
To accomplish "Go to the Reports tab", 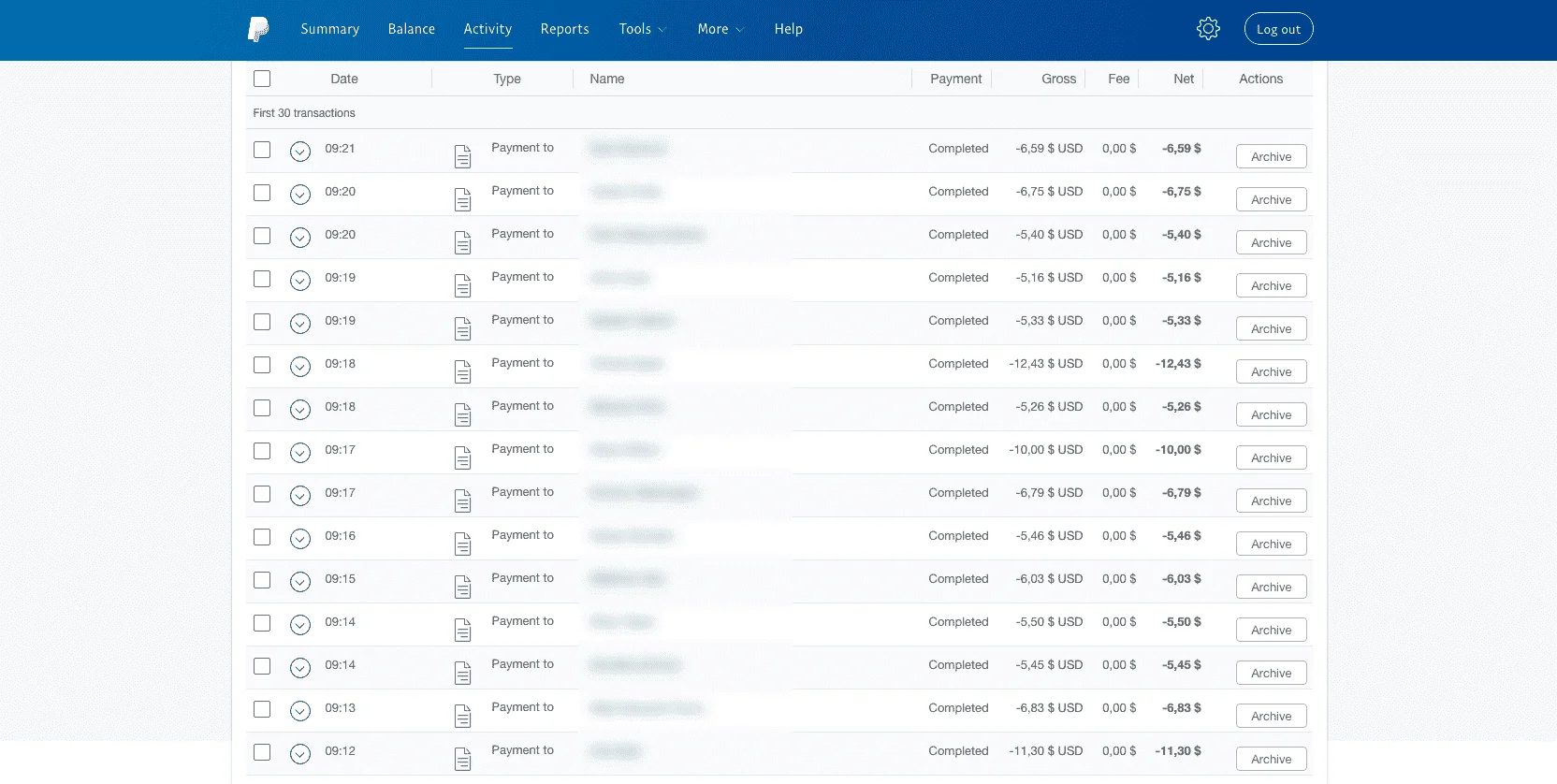I will tap(565, 29).
